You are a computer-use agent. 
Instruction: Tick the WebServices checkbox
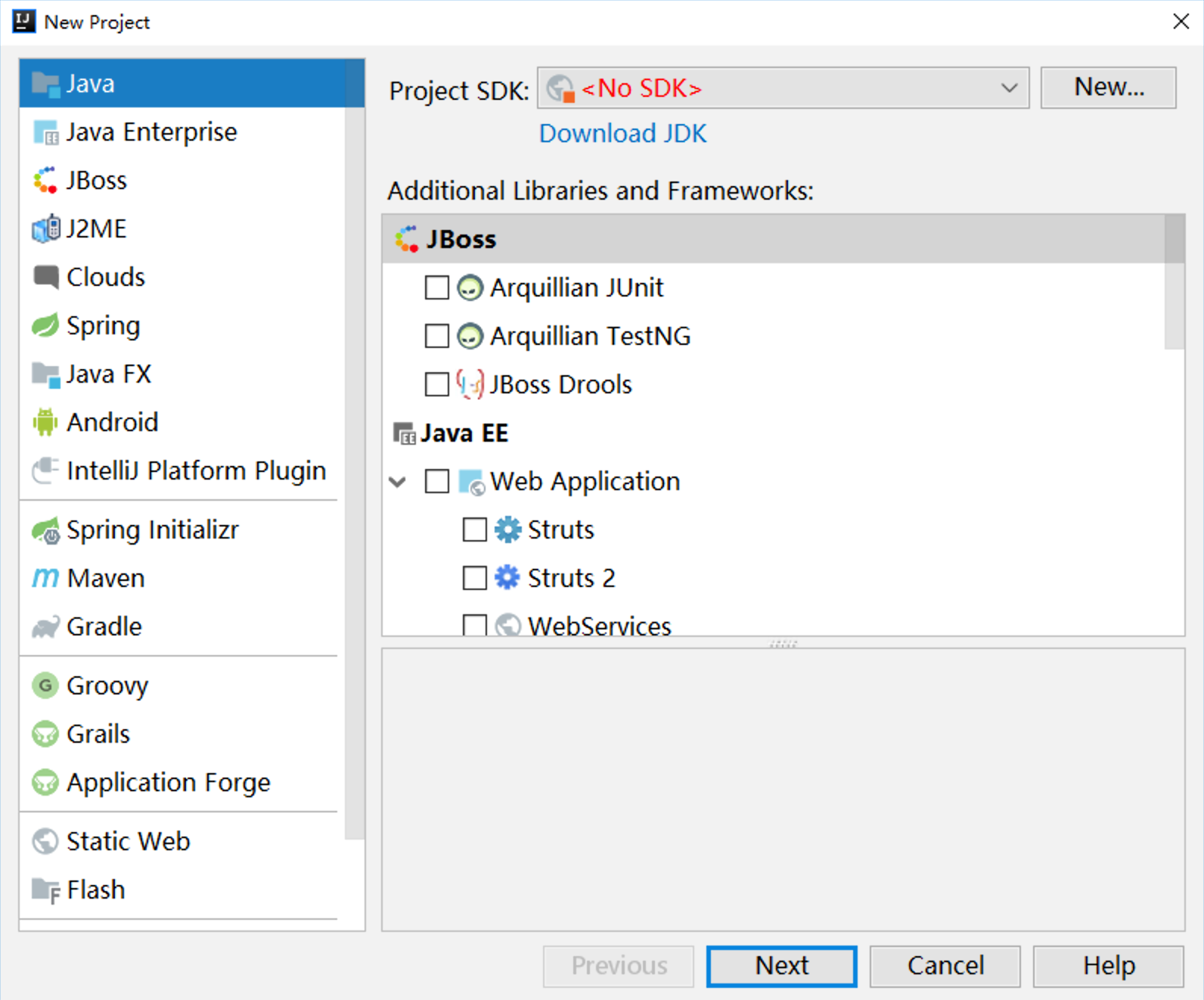(475, 625)
